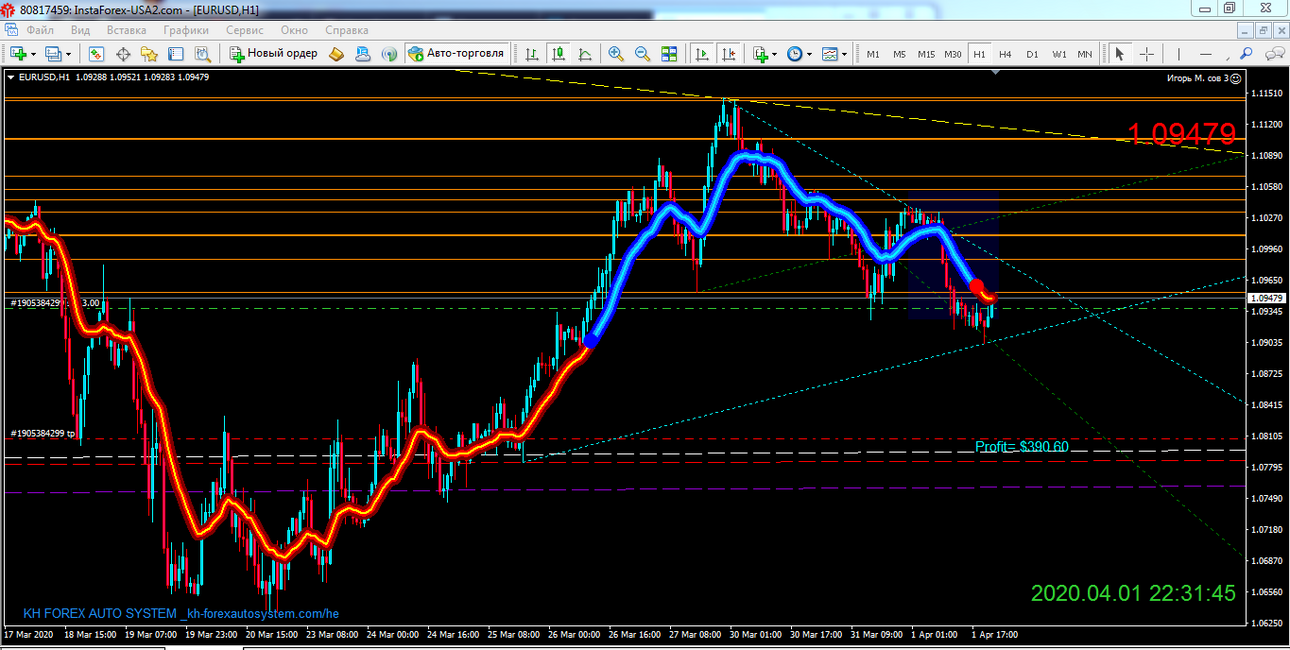Select the W1 timeframe button
Image resolution: width=1290 pixels, height=650 pixels.
[x=1059, y=54]
